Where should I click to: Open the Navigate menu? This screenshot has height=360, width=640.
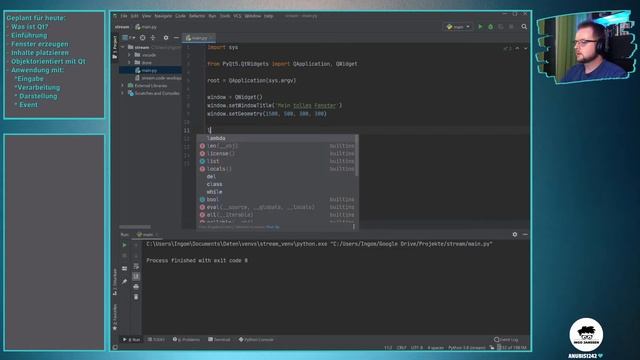tap(163, 16)
